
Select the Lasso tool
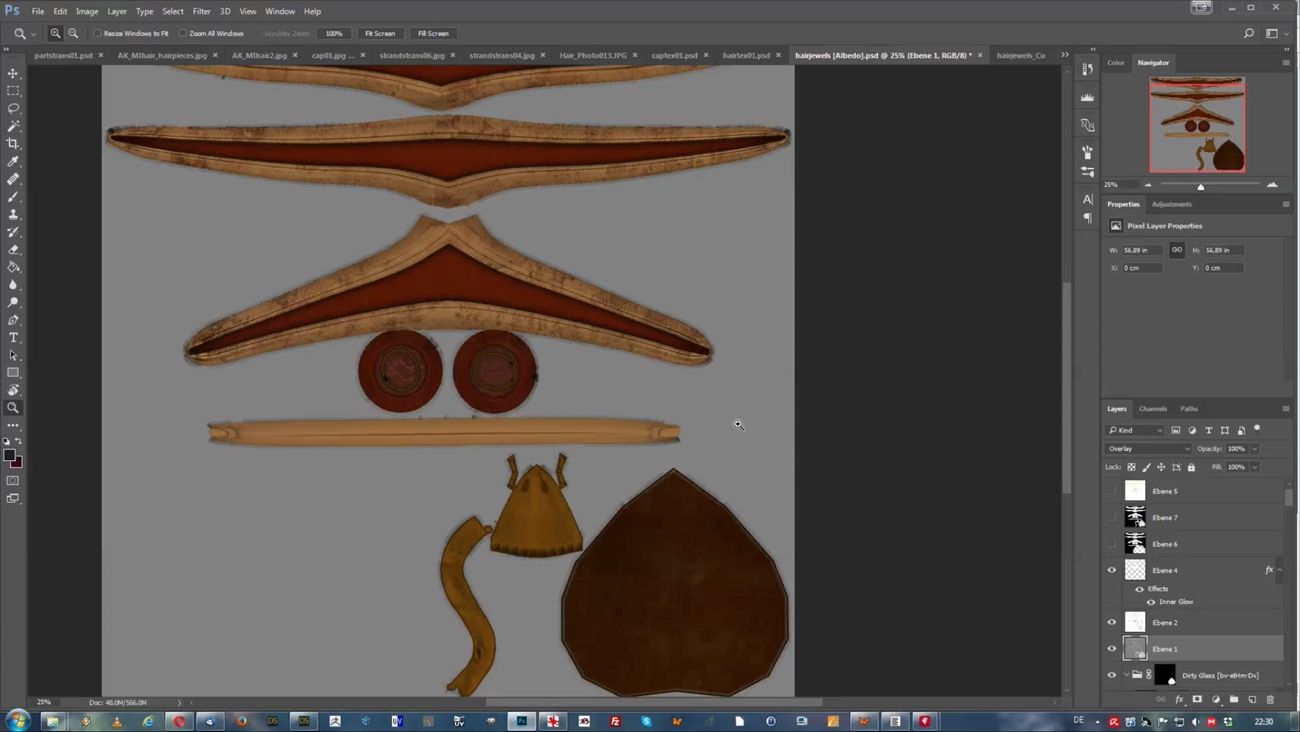13,108
